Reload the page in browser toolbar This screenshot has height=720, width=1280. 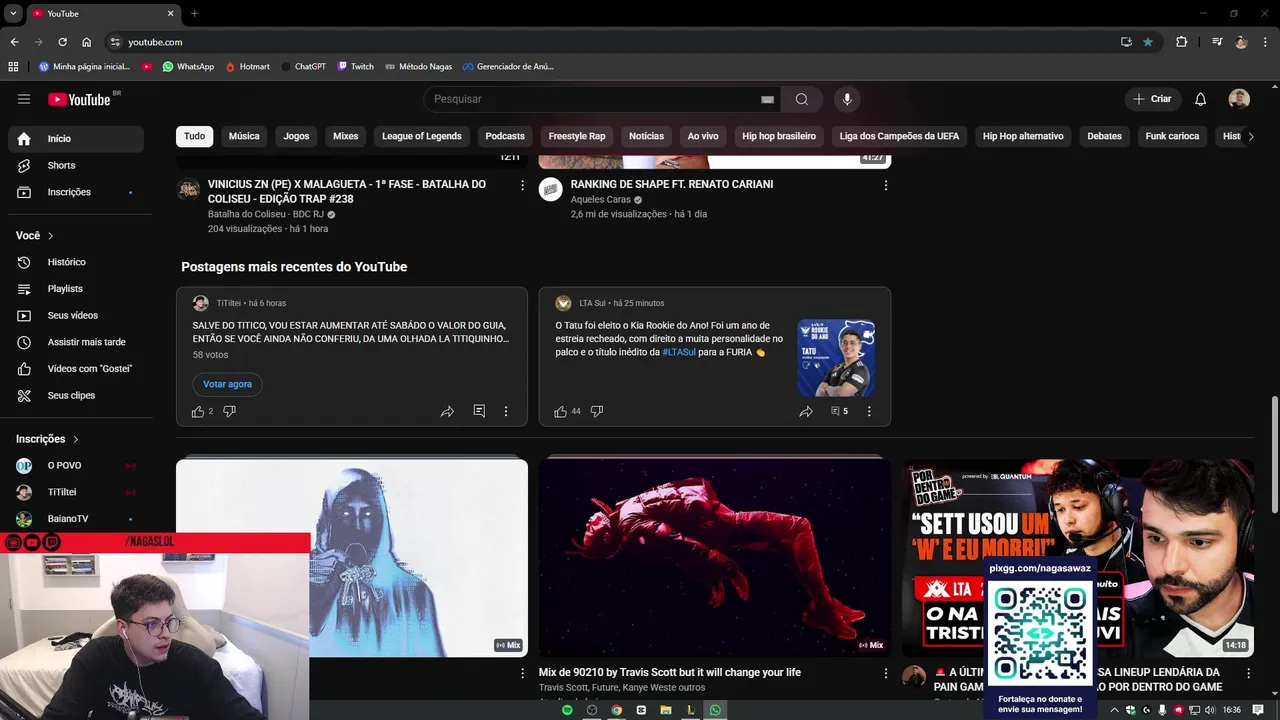point(62,42)
